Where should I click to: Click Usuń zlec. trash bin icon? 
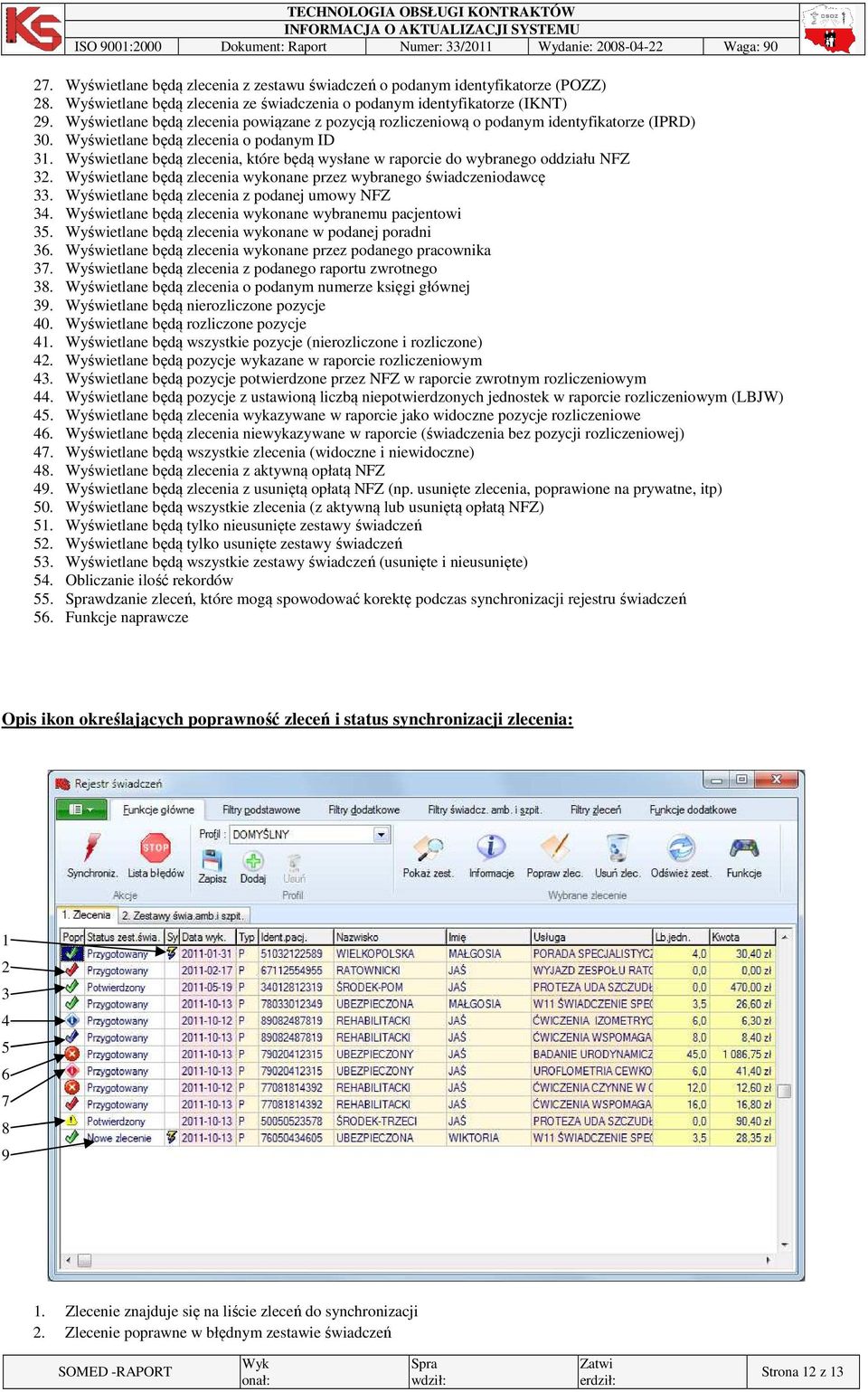pos(618,848)
